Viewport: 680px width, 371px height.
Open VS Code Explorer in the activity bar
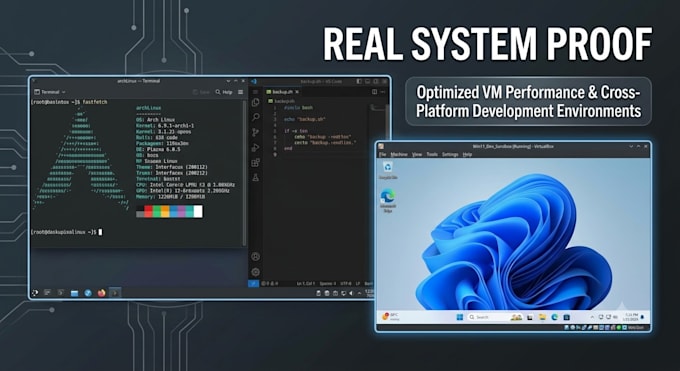(x=255, y=102)
